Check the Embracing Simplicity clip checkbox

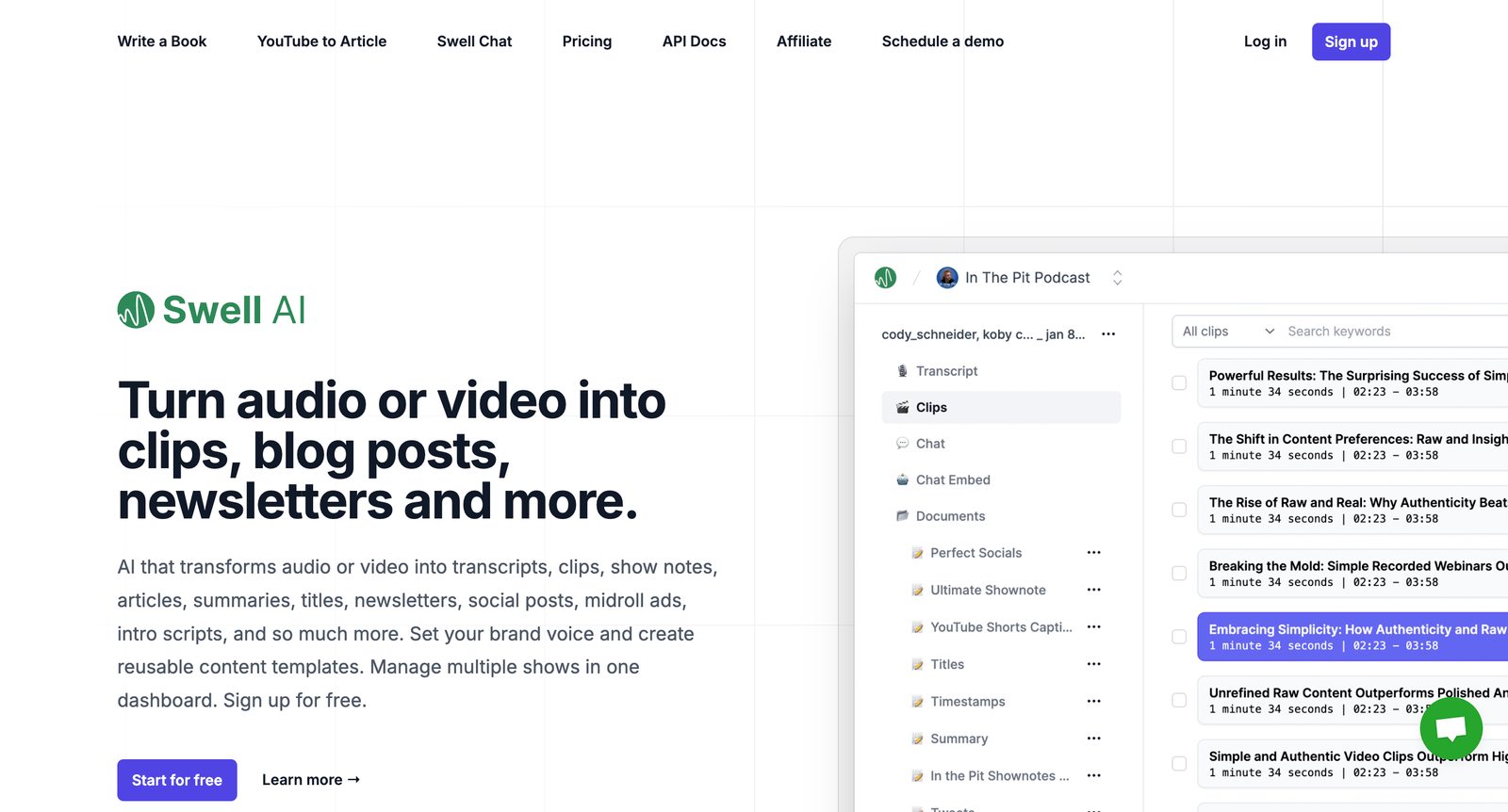point(1179,637)
